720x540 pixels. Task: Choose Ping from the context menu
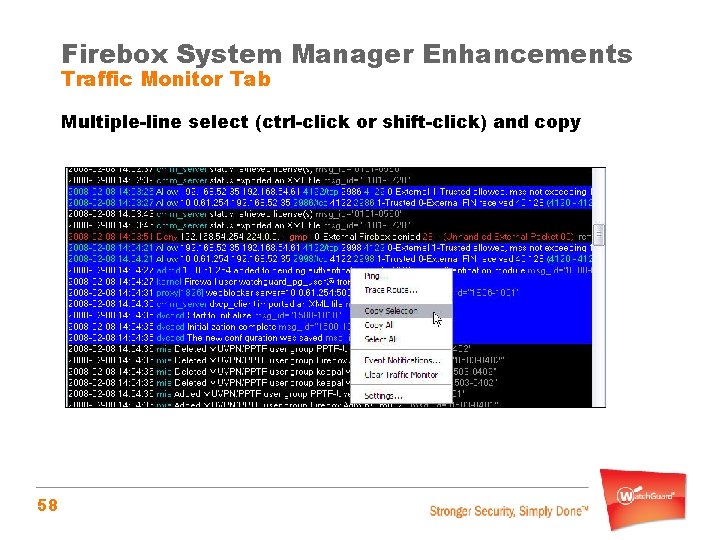(401, 276)
